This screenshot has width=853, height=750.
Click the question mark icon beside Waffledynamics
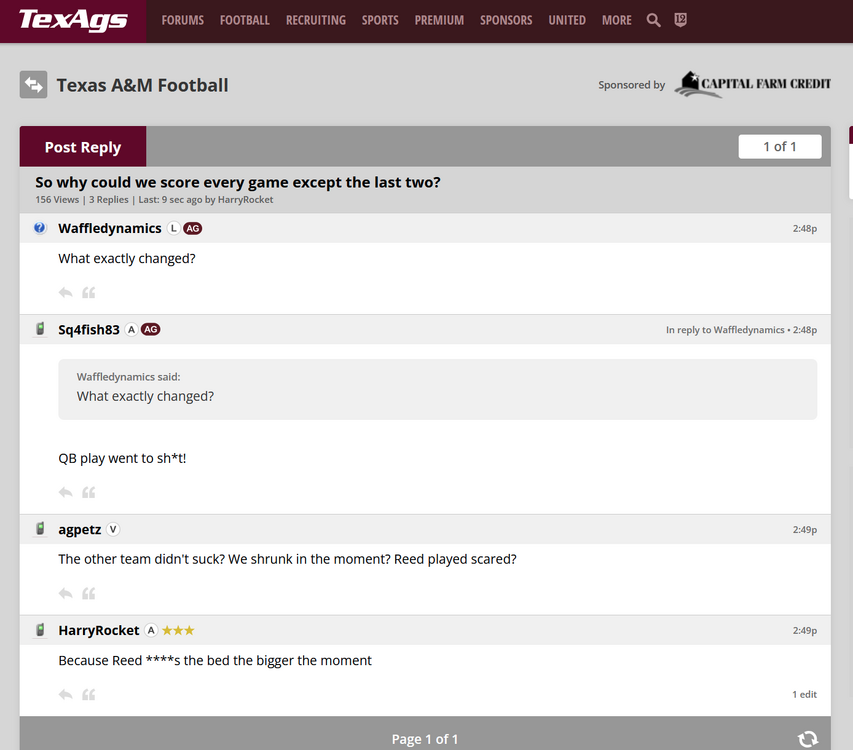(40, 228)
